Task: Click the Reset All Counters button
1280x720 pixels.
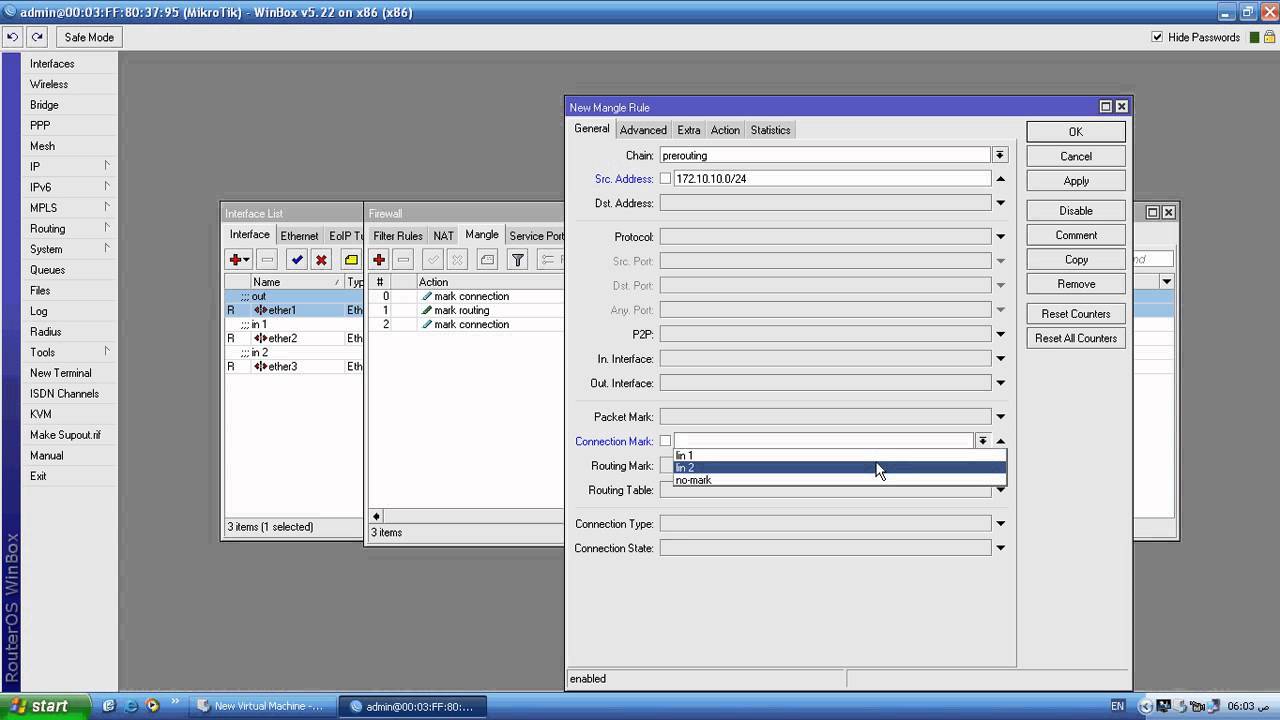Action: 1076,338
